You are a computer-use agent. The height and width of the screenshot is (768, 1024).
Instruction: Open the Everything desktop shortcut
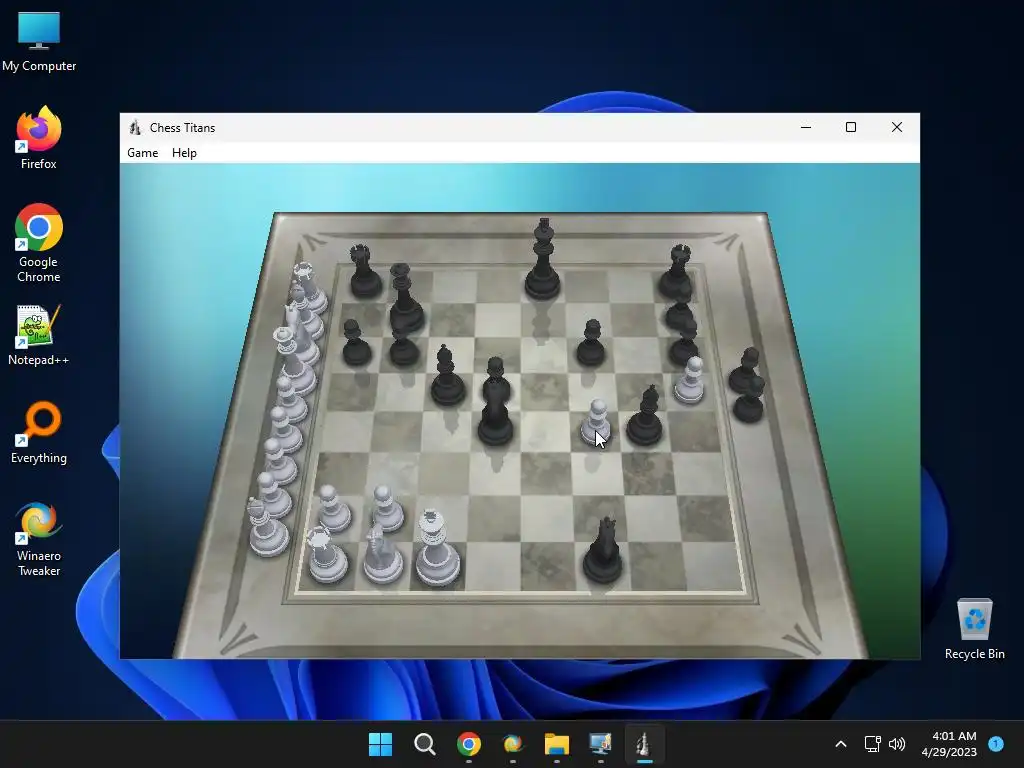[39, 432]
